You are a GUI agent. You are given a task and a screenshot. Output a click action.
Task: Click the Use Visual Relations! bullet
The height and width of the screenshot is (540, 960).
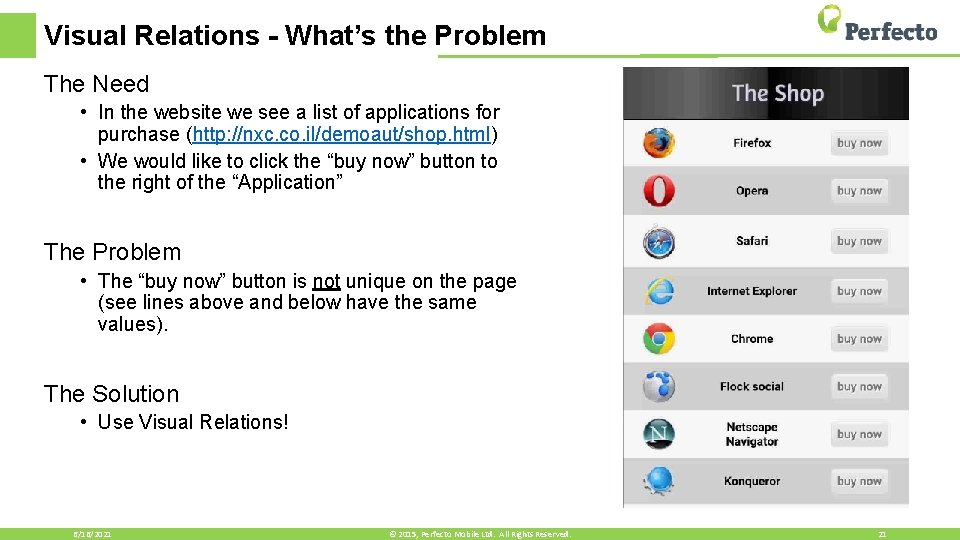click(x=192, y=422)
